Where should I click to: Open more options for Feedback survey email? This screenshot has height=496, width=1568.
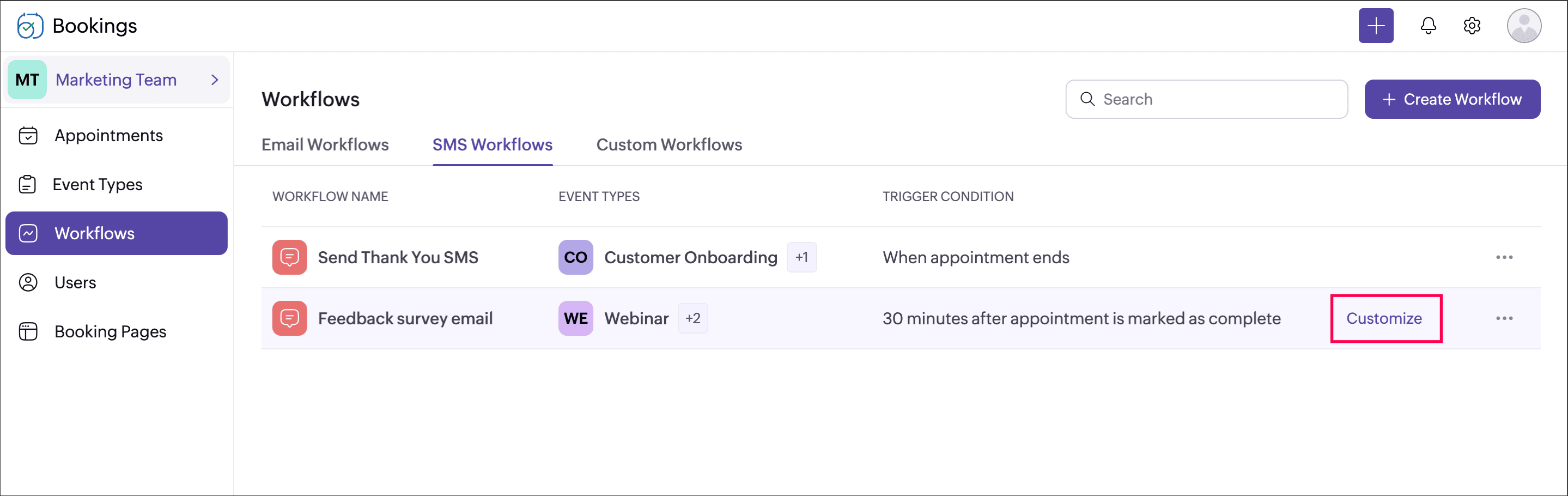coord(1504,318)
